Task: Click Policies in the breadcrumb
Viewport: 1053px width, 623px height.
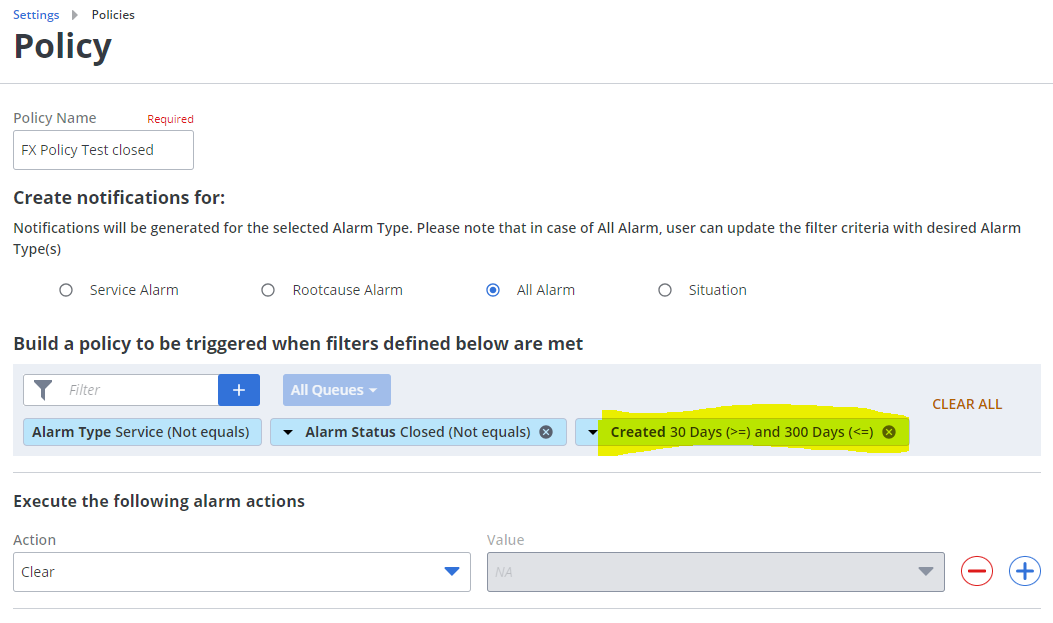Action: pos(113,15)
